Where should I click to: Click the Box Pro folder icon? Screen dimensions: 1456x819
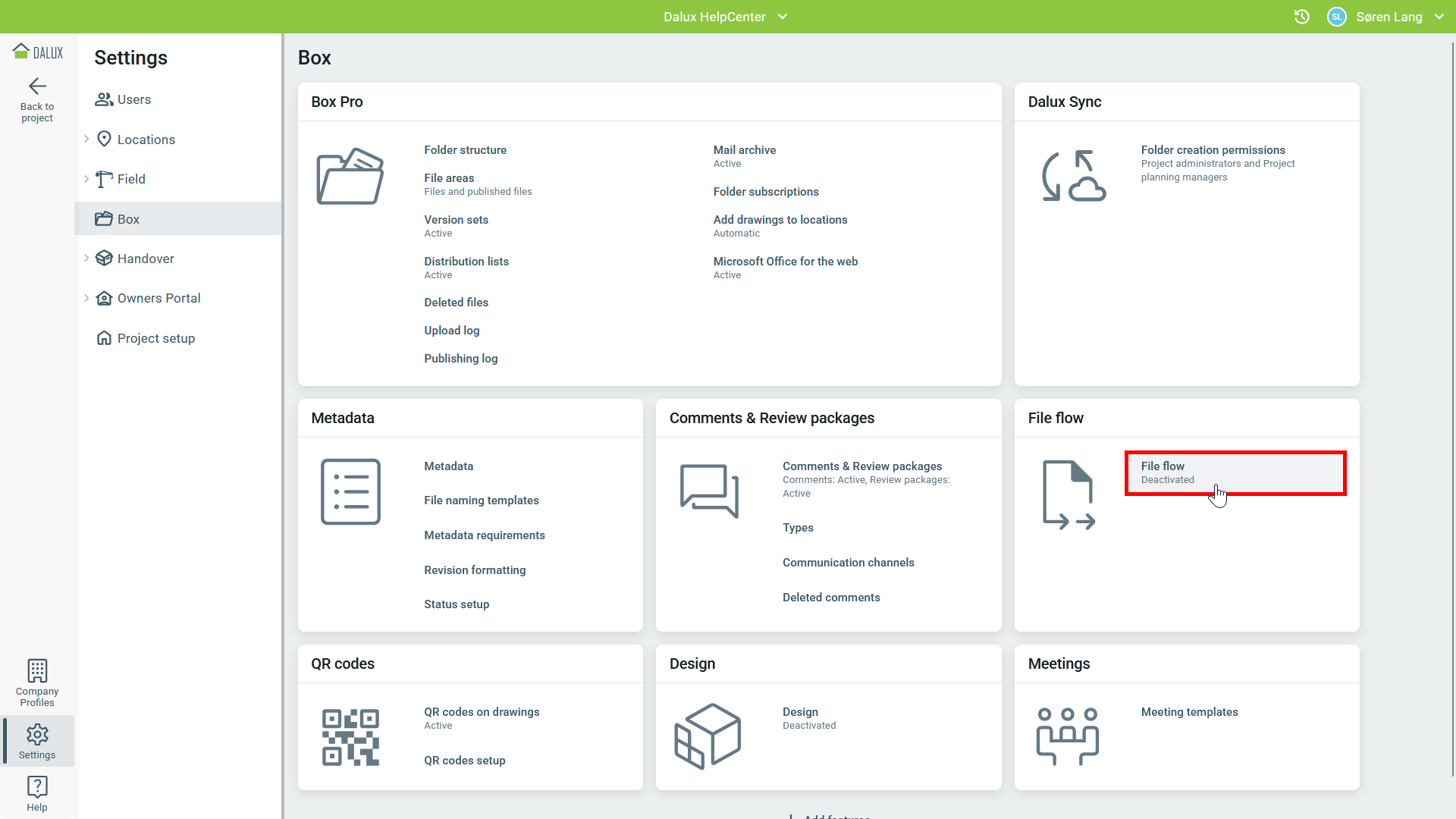(350, 177)
